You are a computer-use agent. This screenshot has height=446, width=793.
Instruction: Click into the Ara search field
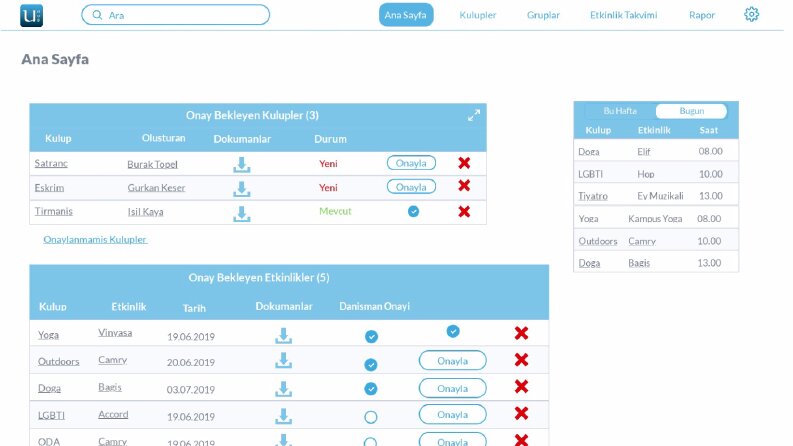[175, 15]
